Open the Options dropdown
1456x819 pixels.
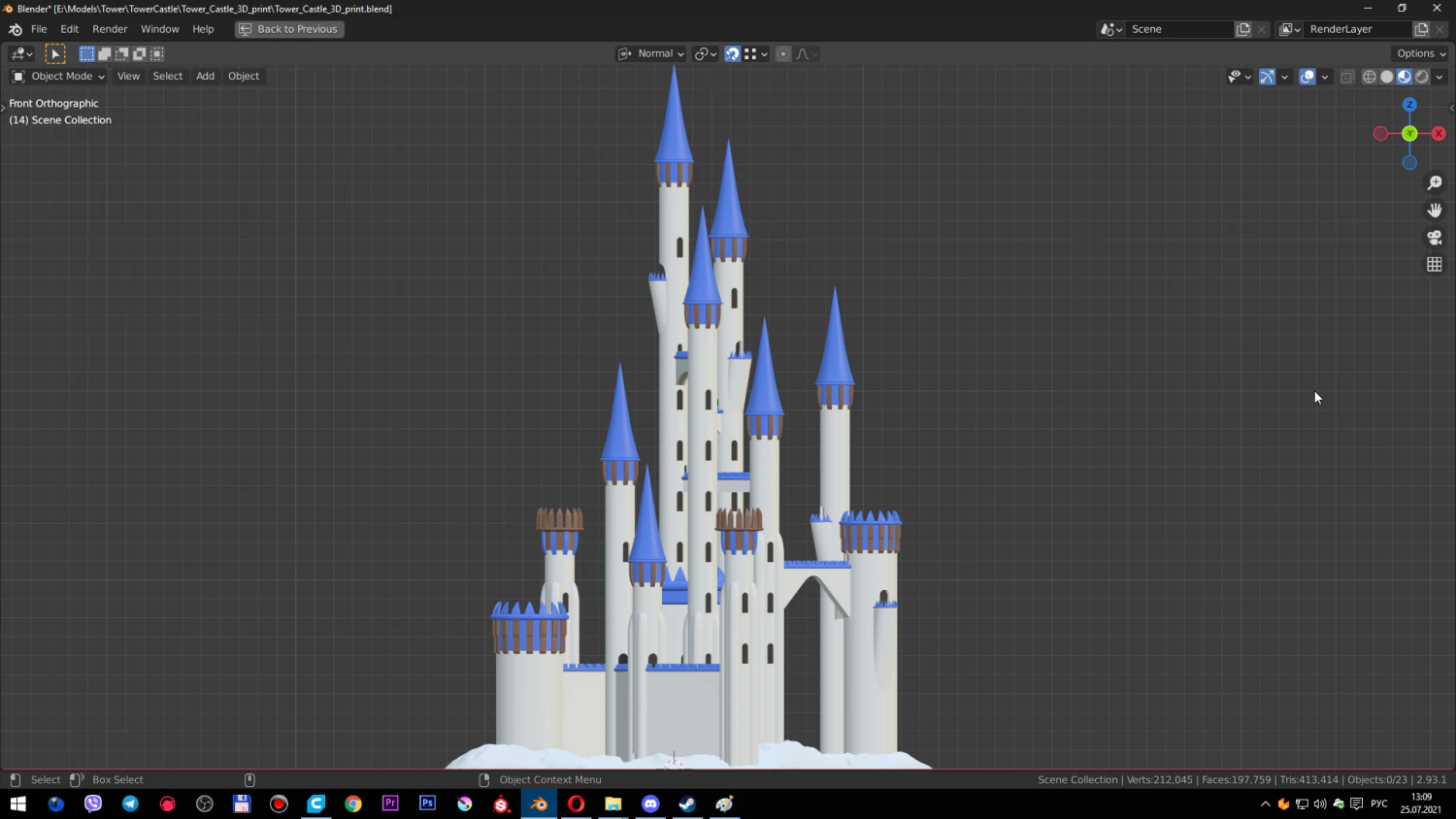[1421, 54]
